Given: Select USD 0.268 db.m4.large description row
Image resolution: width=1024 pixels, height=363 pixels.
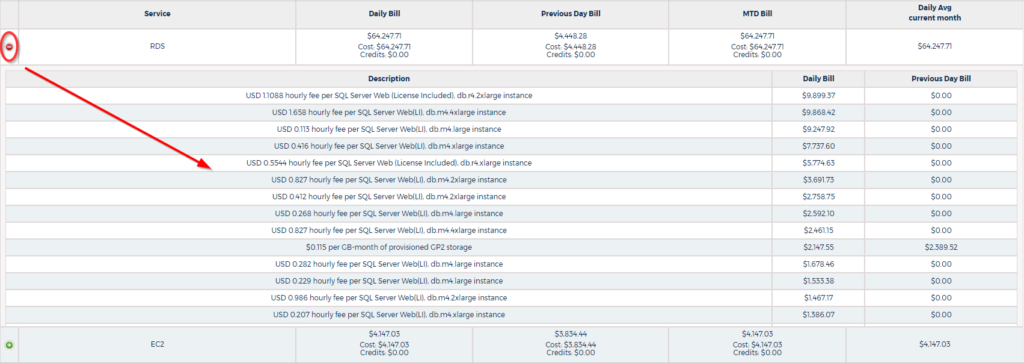Looking at the screenshot, I should click(389, 213).
